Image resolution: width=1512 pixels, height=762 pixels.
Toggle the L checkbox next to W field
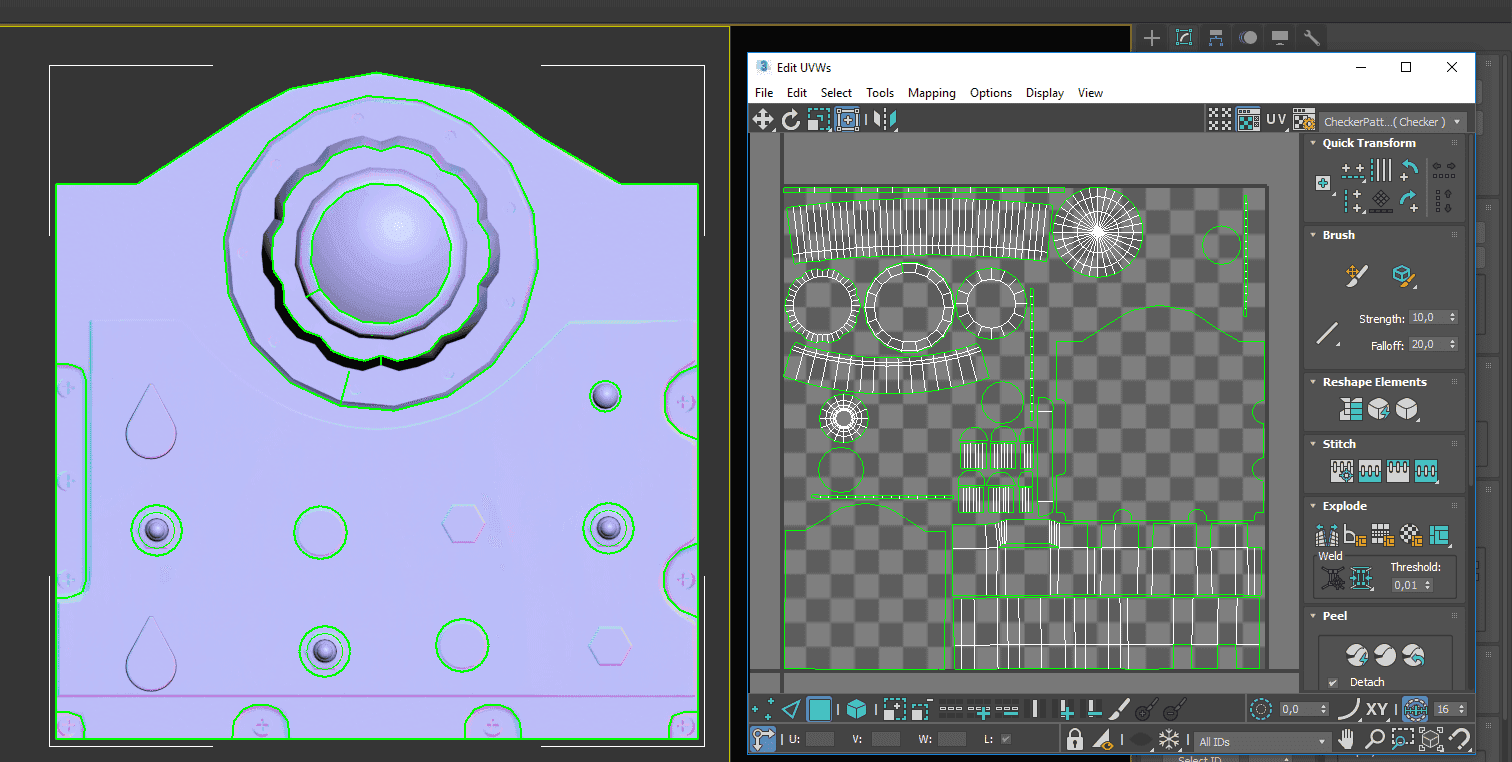click(1005, 739)
